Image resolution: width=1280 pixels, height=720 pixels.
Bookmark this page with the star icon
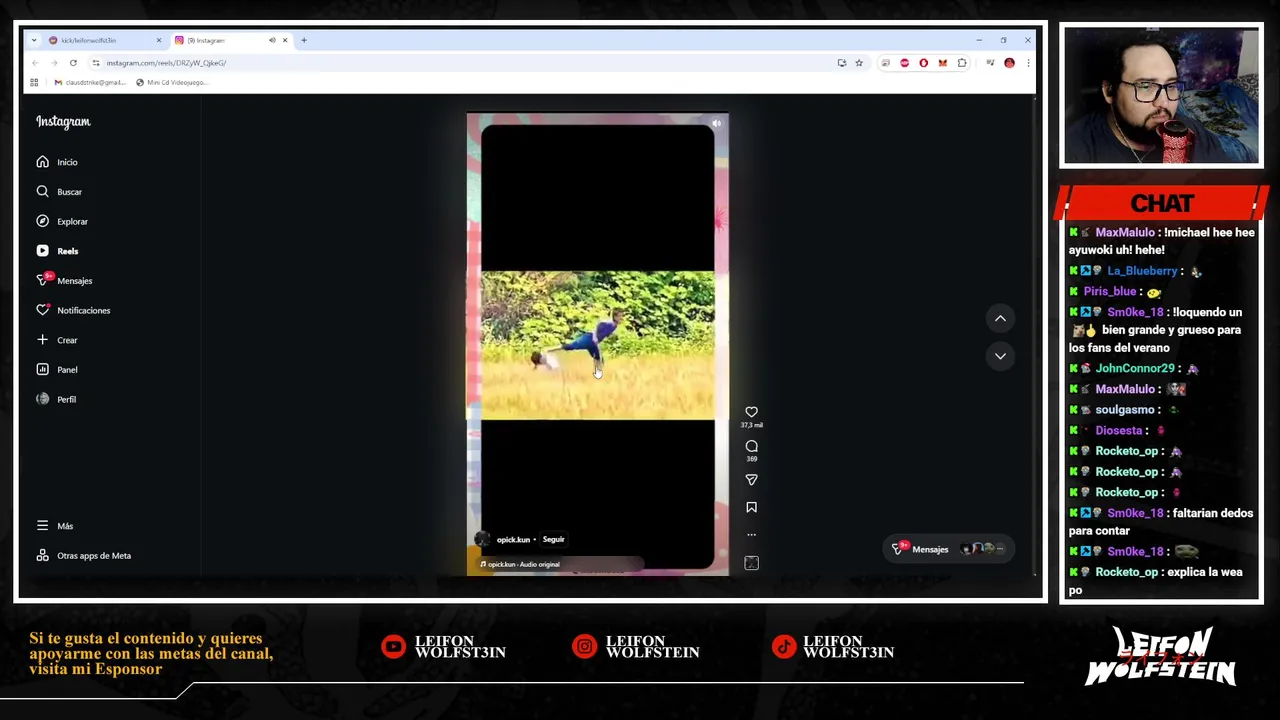coord(858,63)
